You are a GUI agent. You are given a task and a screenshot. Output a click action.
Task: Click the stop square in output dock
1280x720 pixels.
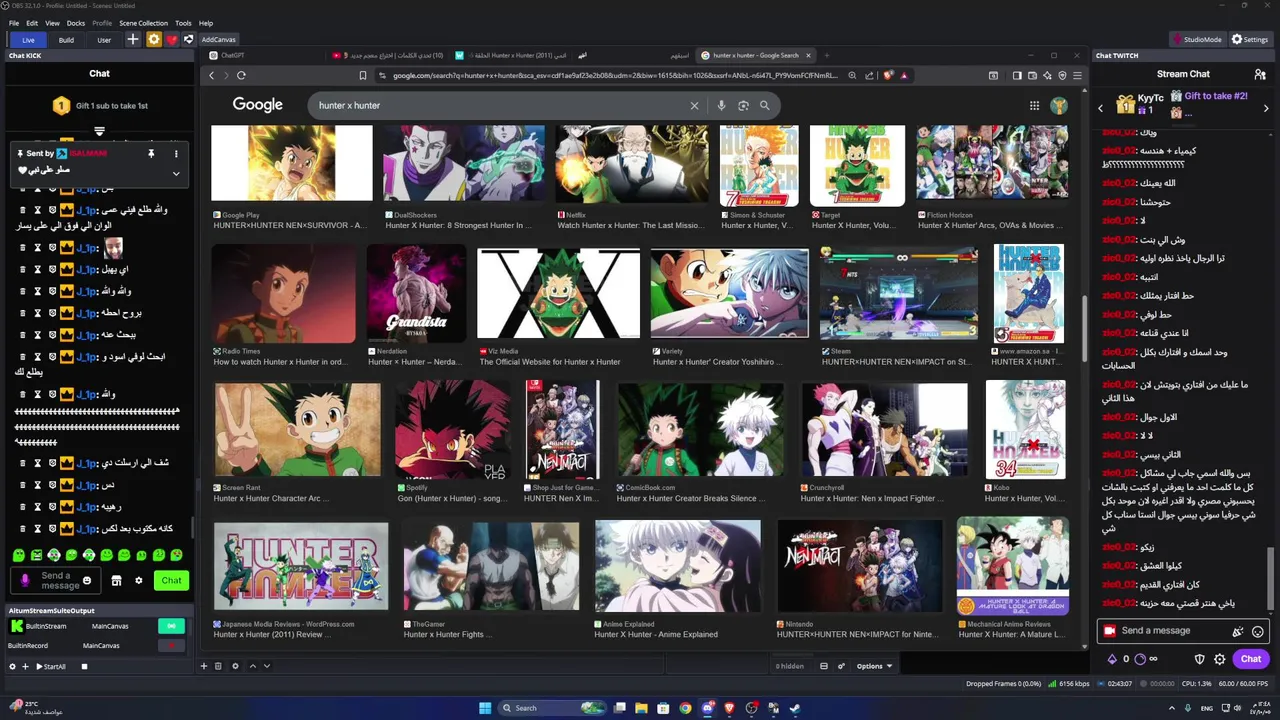click(85, 666)
